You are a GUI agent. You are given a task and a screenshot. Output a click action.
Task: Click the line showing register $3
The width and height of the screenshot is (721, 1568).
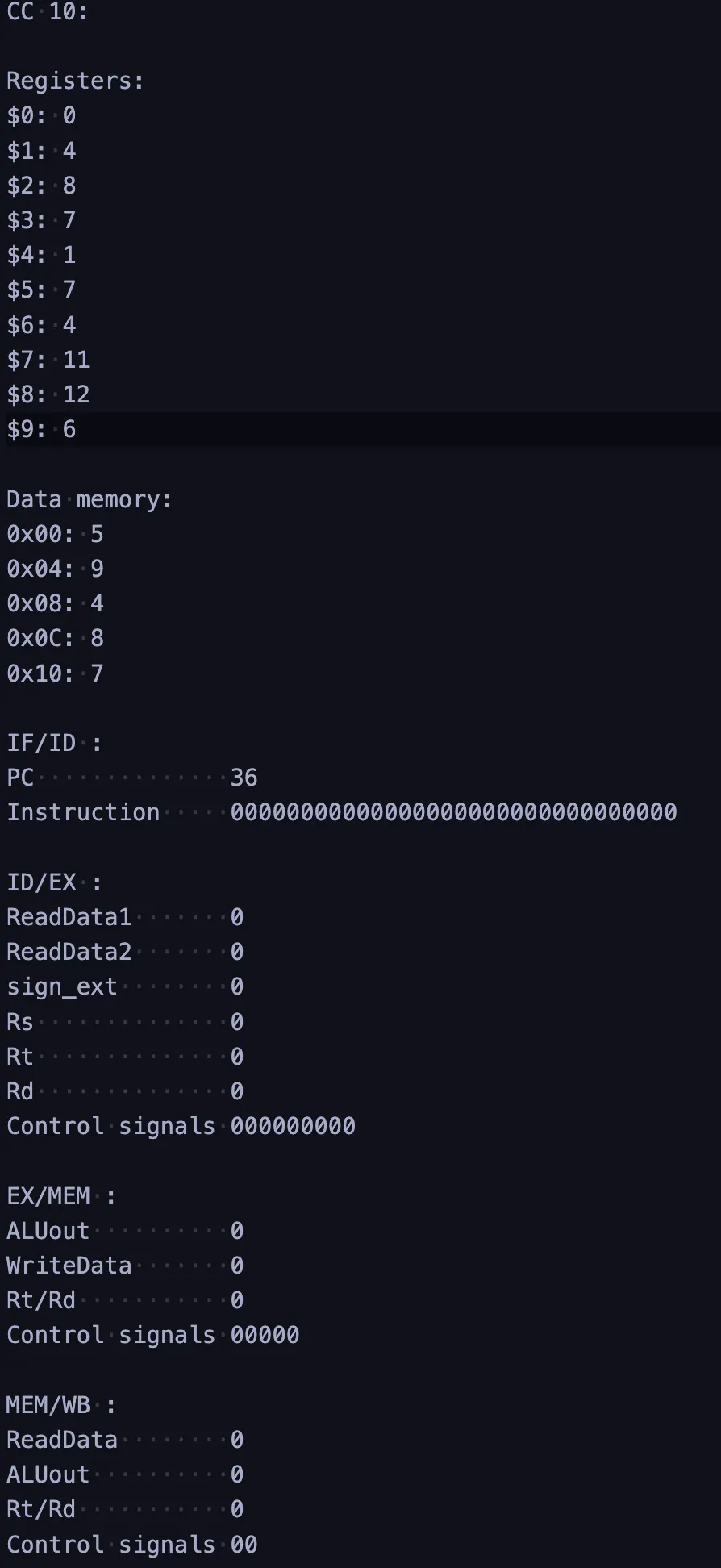click(x=41, y=220)
